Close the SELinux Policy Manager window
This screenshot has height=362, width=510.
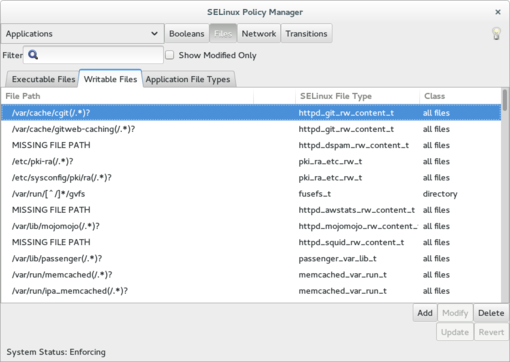(498, 12)
